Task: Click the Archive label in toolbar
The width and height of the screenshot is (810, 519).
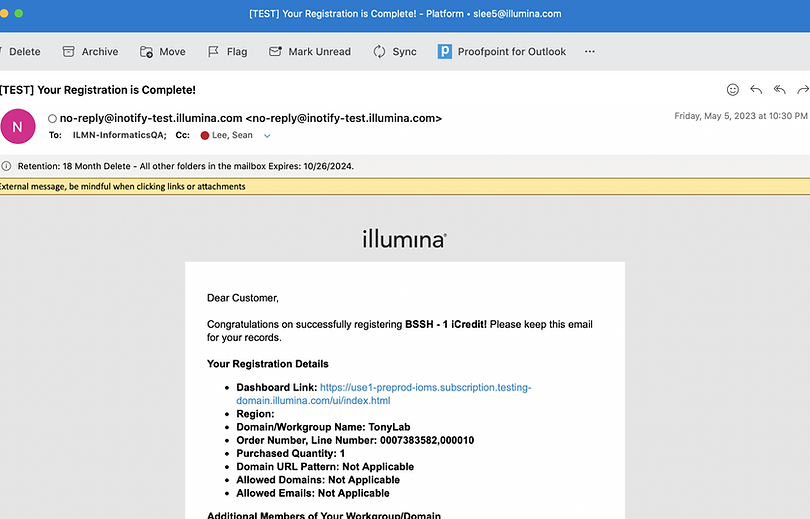Action: (x=100, y=52)
